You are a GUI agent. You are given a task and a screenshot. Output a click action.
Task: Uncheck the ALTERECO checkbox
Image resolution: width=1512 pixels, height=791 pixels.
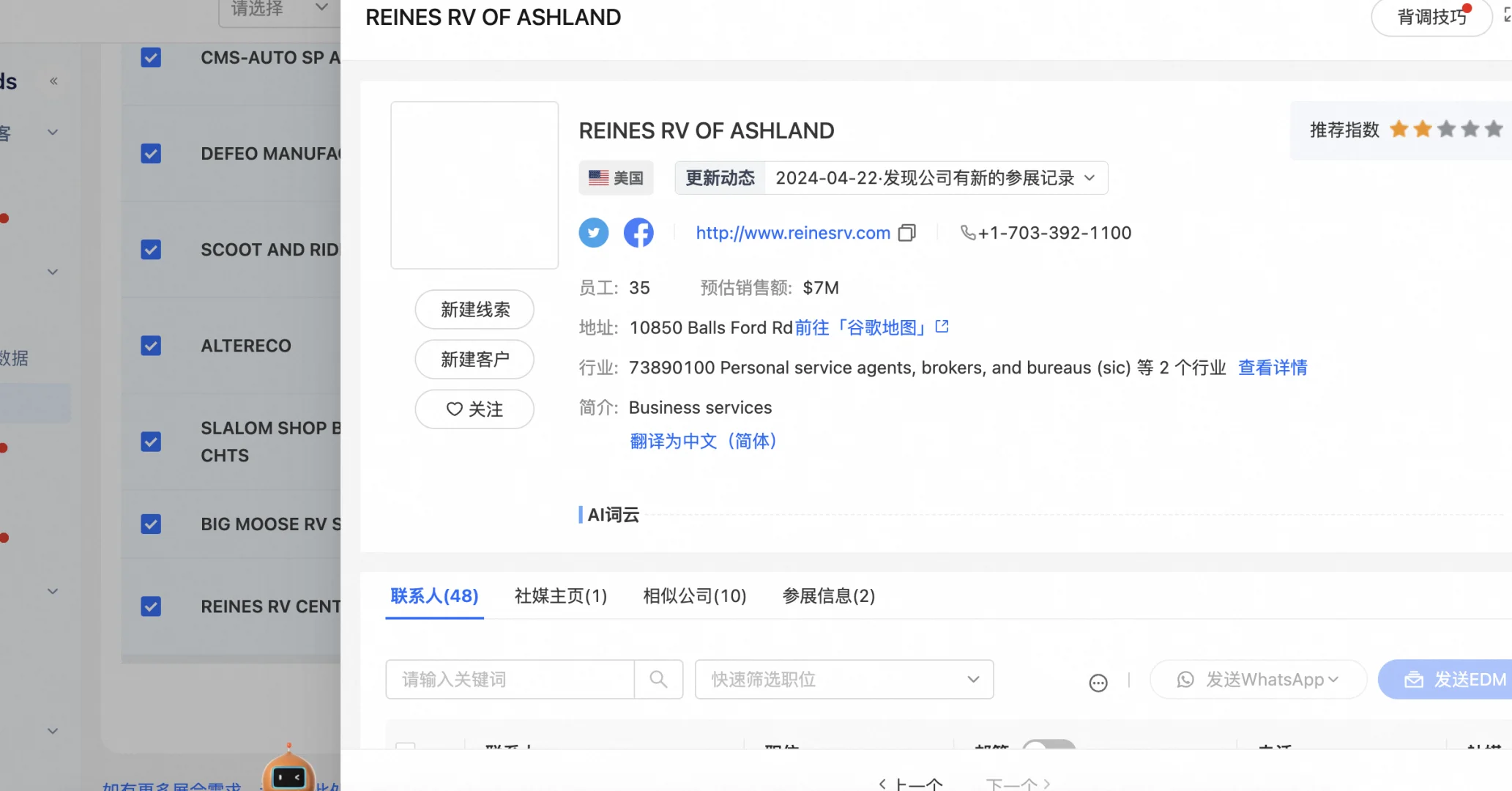coord(151,346)
